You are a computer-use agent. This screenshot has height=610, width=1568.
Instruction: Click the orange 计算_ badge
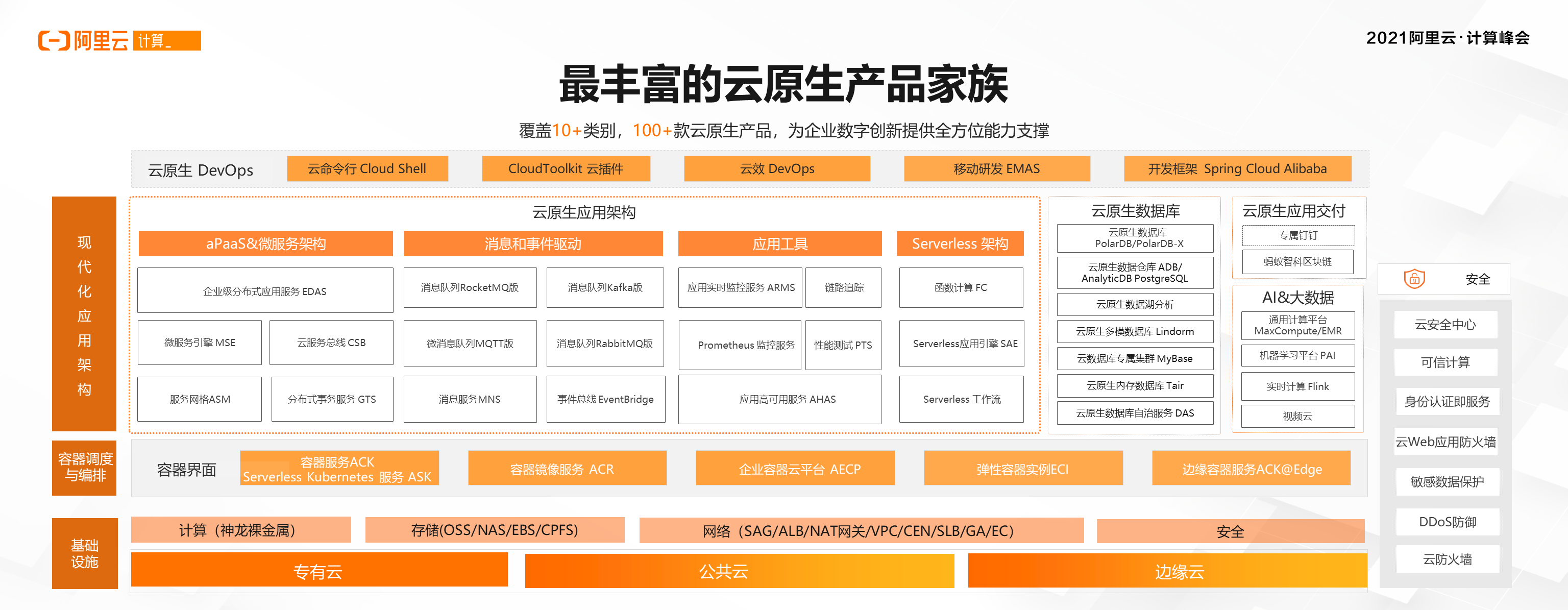tap(166, 41)
